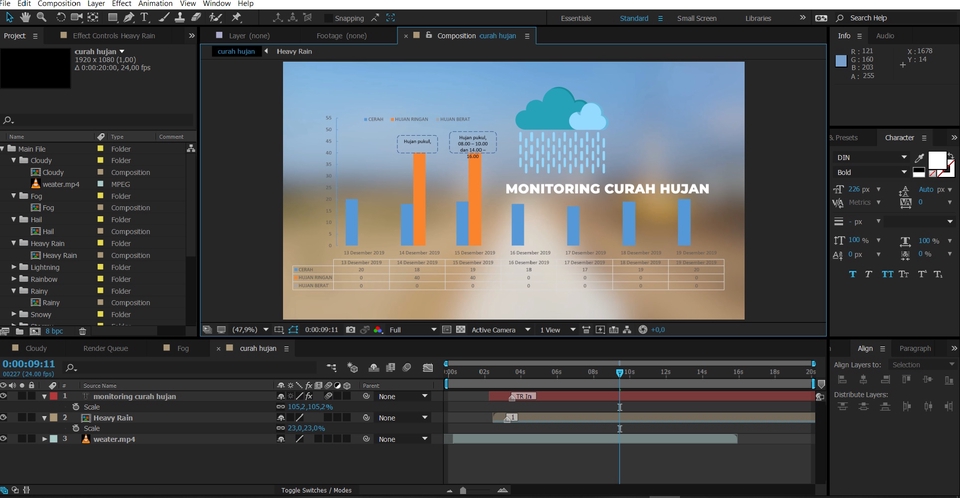The width and height of the screenshot is (960, 498).
Task: Switch to the Audio panel tab
Action: (885, 36)
